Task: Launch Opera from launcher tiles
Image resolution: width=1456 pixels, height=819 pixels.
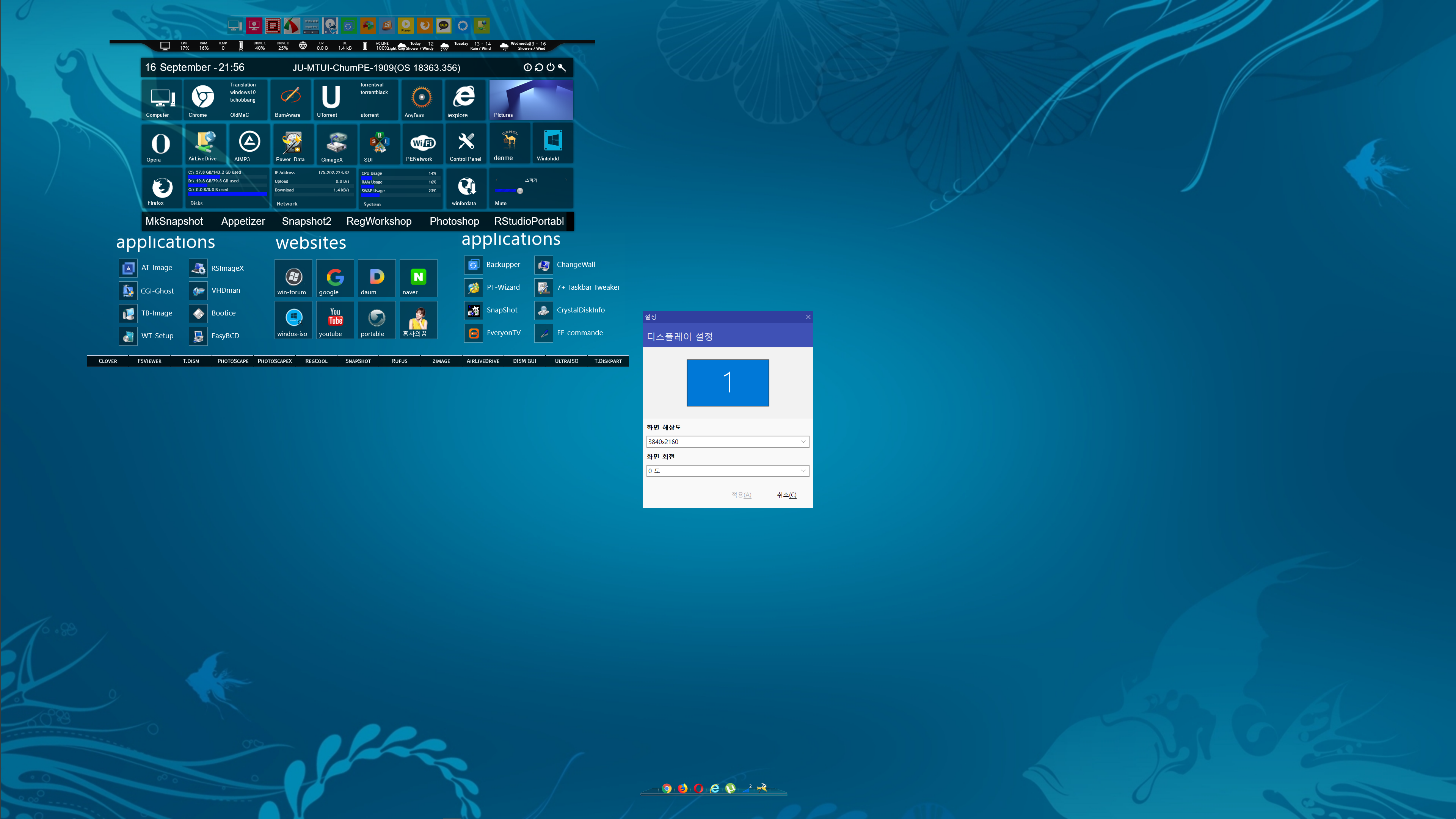Action: click(x=161, y=144)
